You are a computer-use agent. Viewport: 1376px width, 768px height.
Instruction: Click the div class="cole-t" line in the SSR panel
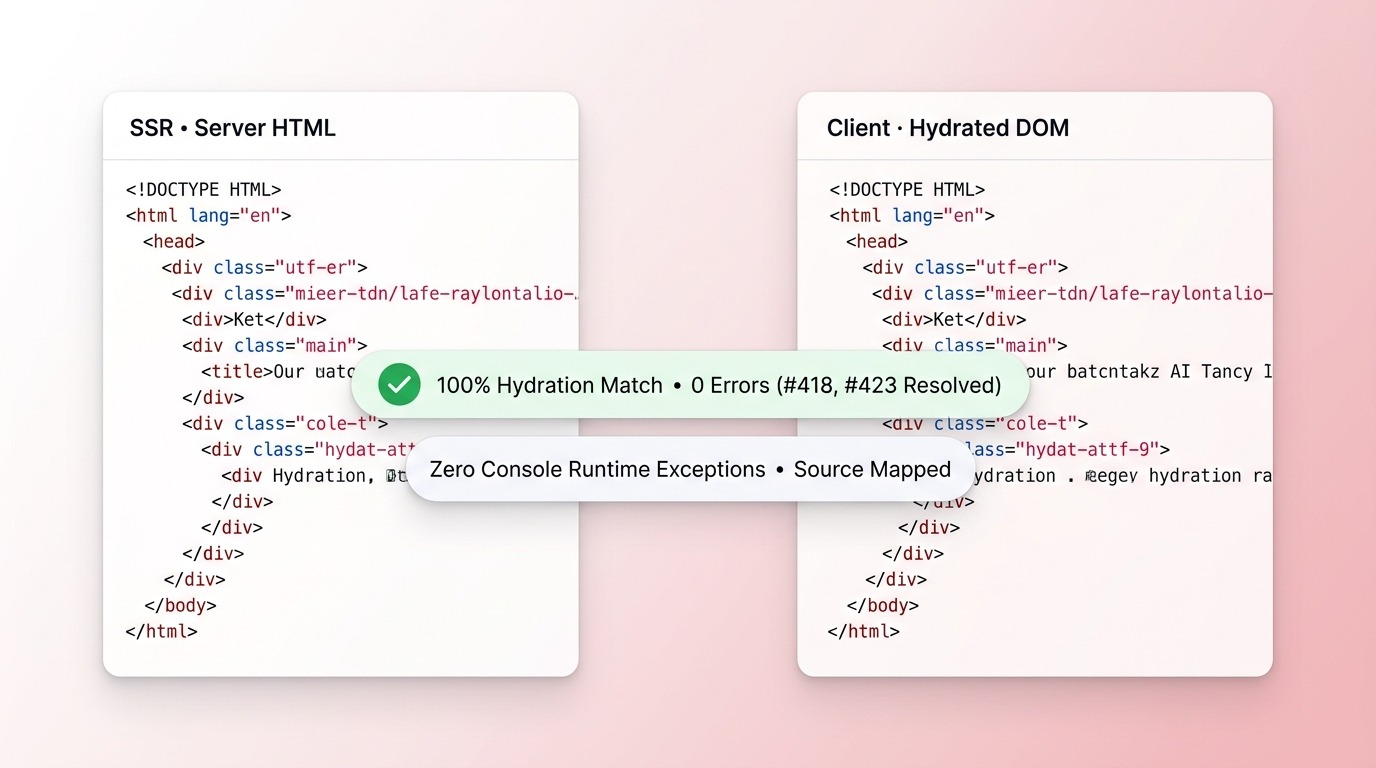[x=285, y=423]
